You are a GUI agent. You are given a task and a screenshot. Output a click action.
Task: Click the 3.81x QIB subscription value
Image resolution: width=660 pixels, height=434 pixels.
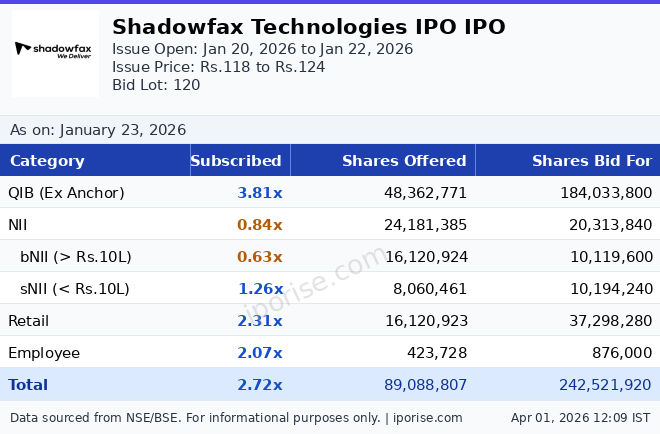coord(259,193)
